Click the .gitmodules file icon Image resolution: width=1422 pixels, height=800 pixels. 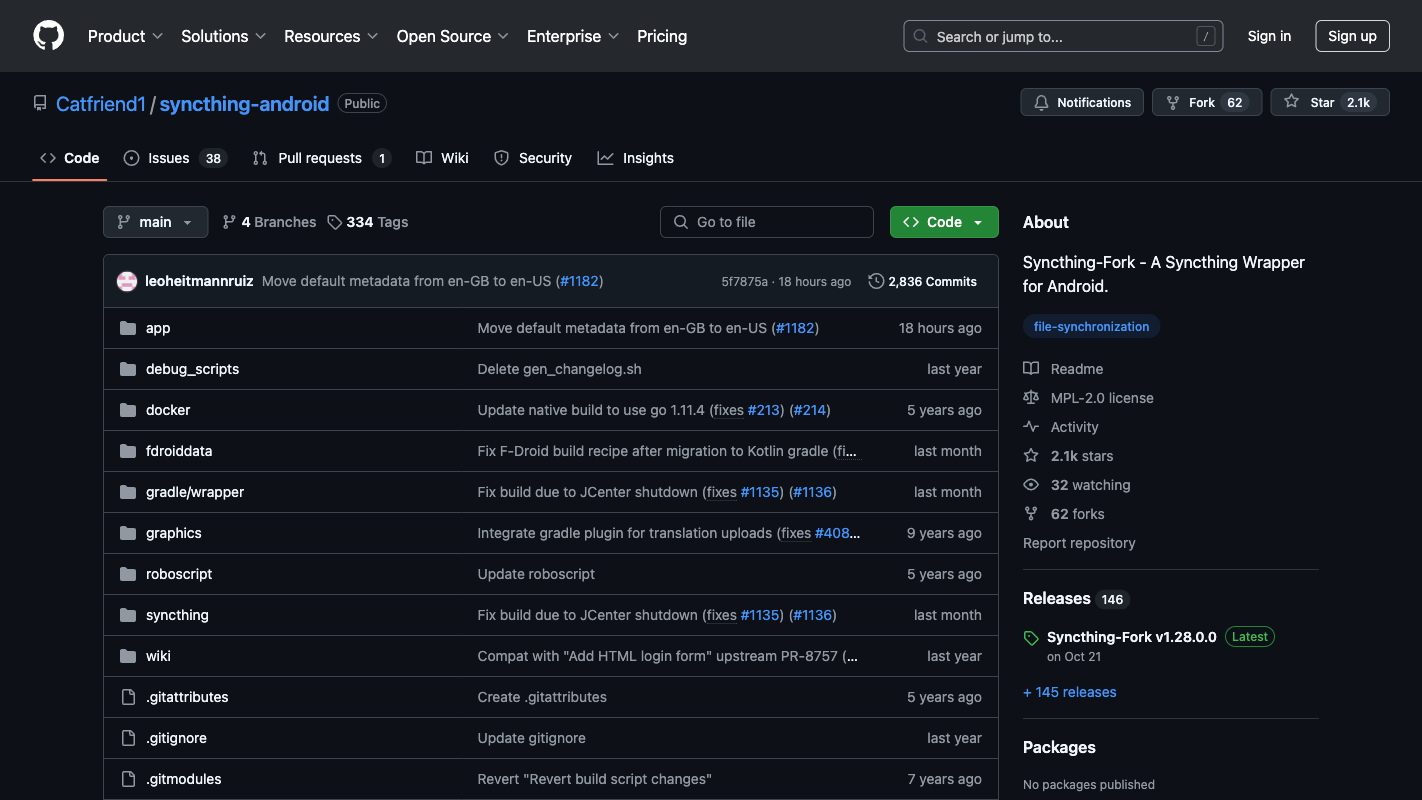pos(128,779)
